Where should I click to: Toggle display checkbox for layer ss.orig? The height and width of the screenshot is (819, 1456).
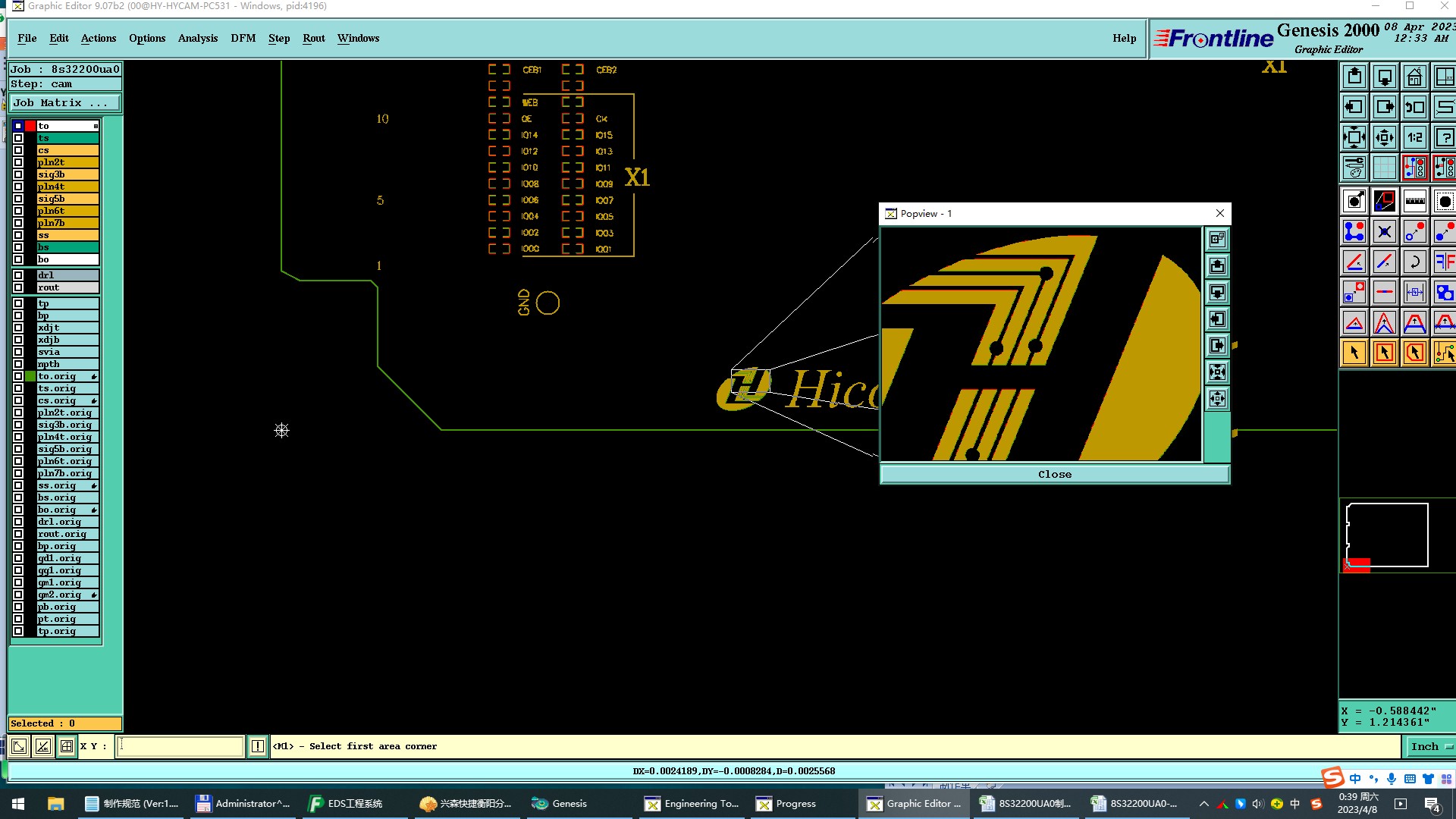(18, 485)
